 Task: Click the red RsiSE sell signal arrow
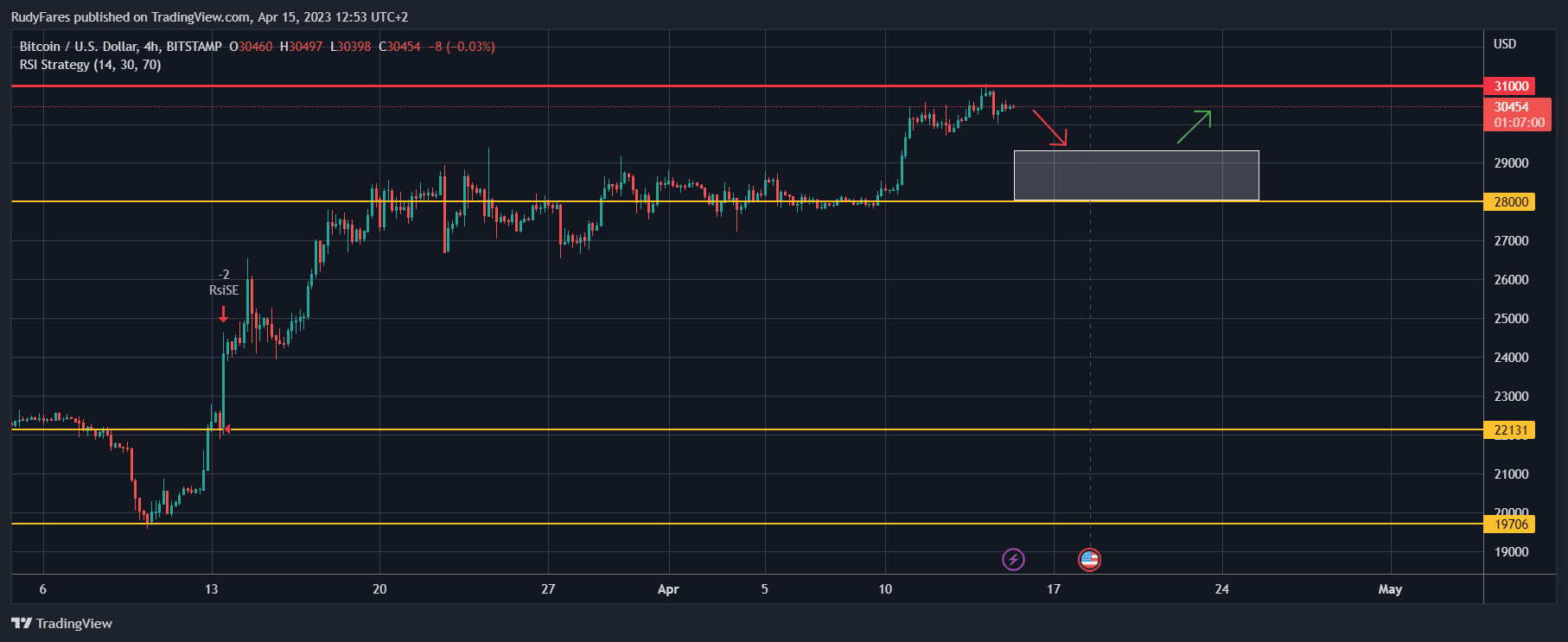(x=224, y=315)
